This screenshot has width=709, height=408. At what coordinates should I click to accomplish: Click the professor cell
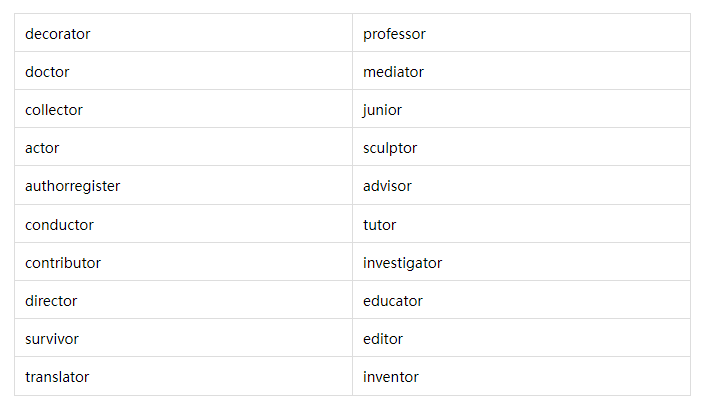point(521,33)
